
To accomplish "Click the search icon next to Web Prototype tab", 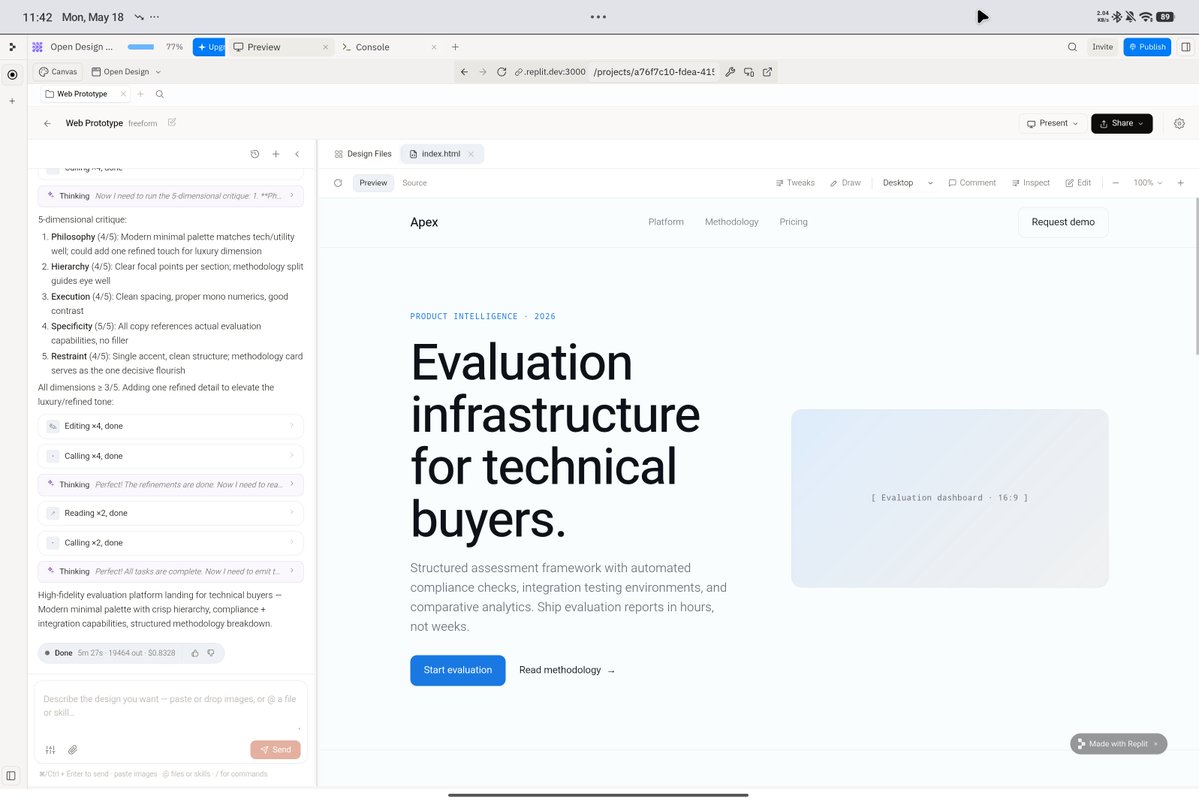I will tap(160, 94).
